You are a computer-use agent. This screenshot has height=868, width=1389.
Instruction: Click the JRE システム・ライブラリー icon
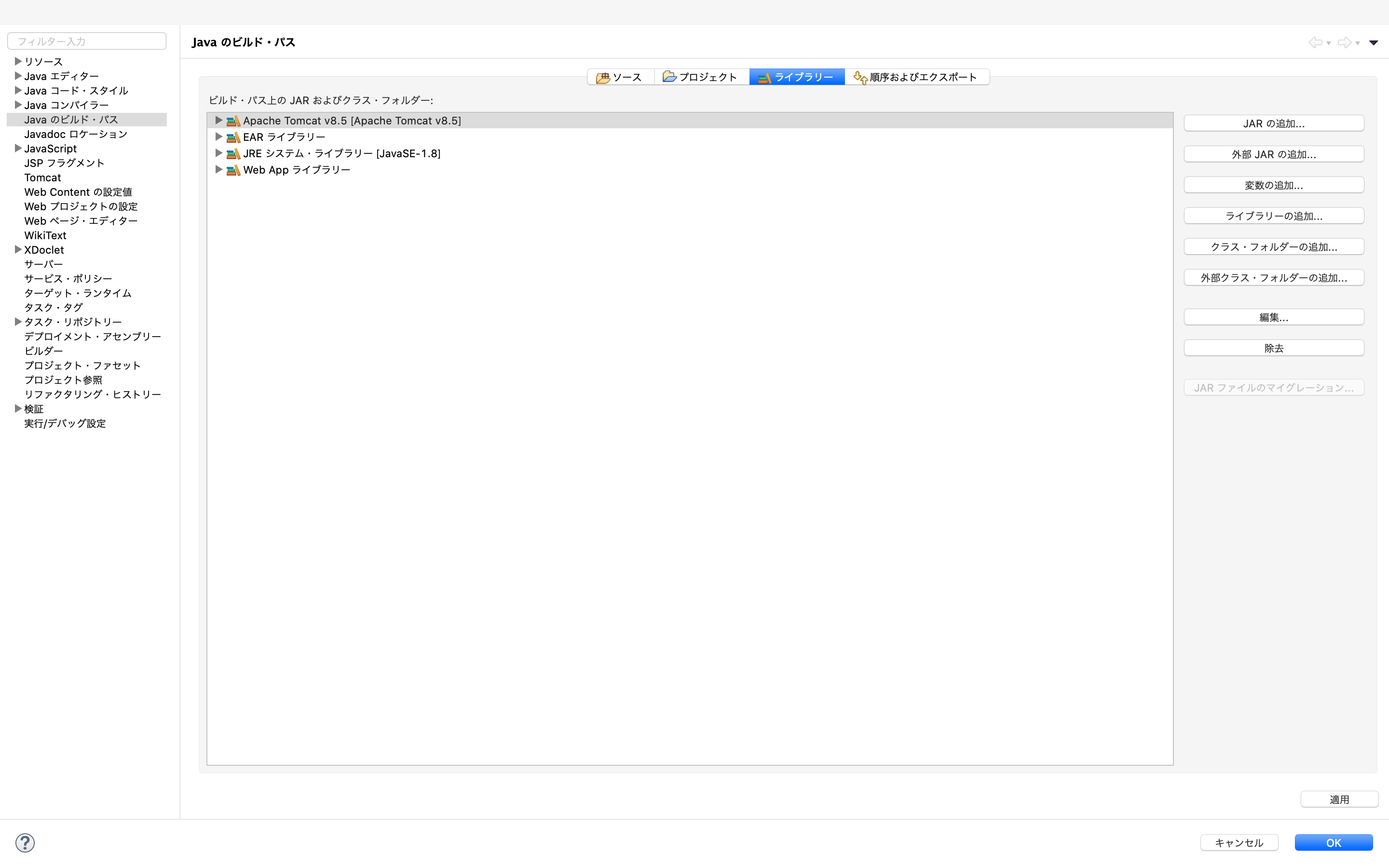pyautogui.click(x=233, y=153)
